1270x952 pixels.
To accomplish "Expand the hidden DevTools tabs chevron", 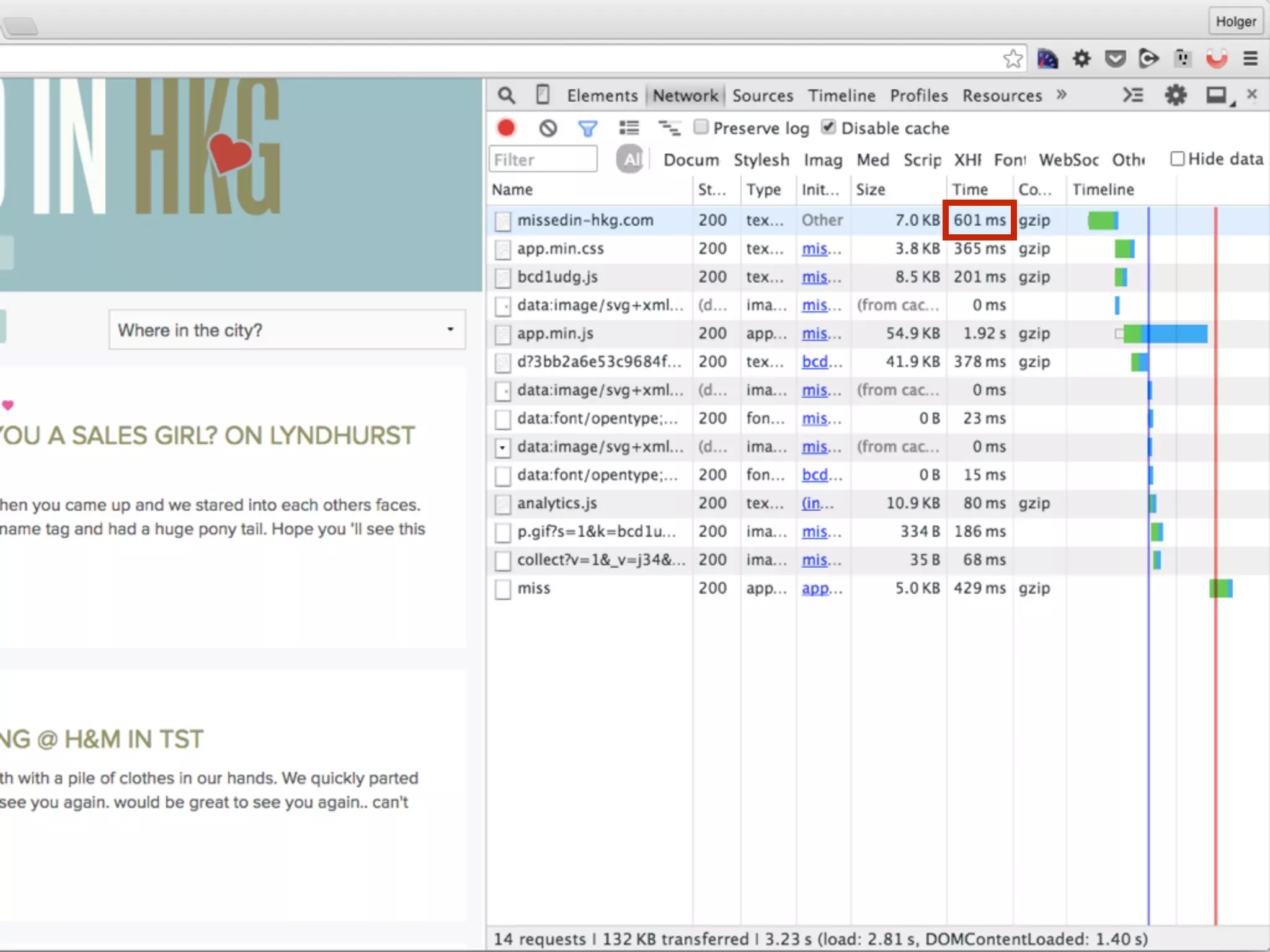I will coord(1062,95).
